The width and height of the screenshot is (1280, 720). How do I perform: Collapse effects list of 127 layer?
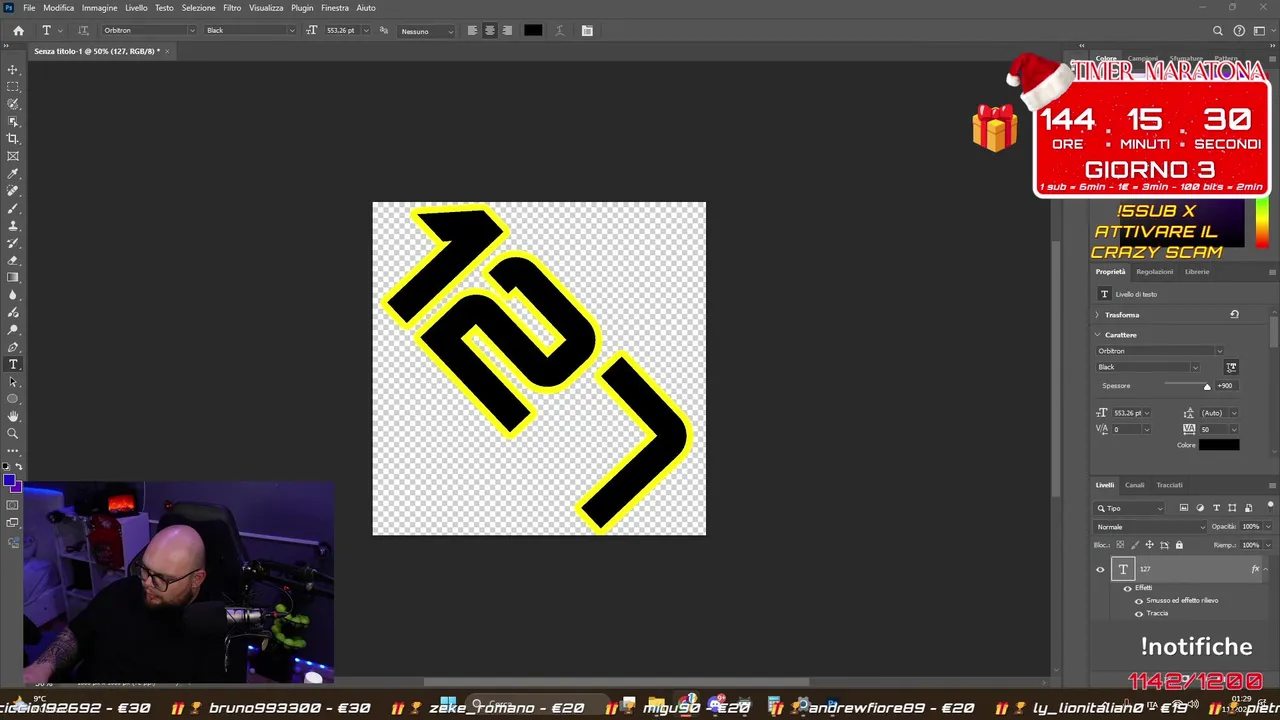[1265, 569]
